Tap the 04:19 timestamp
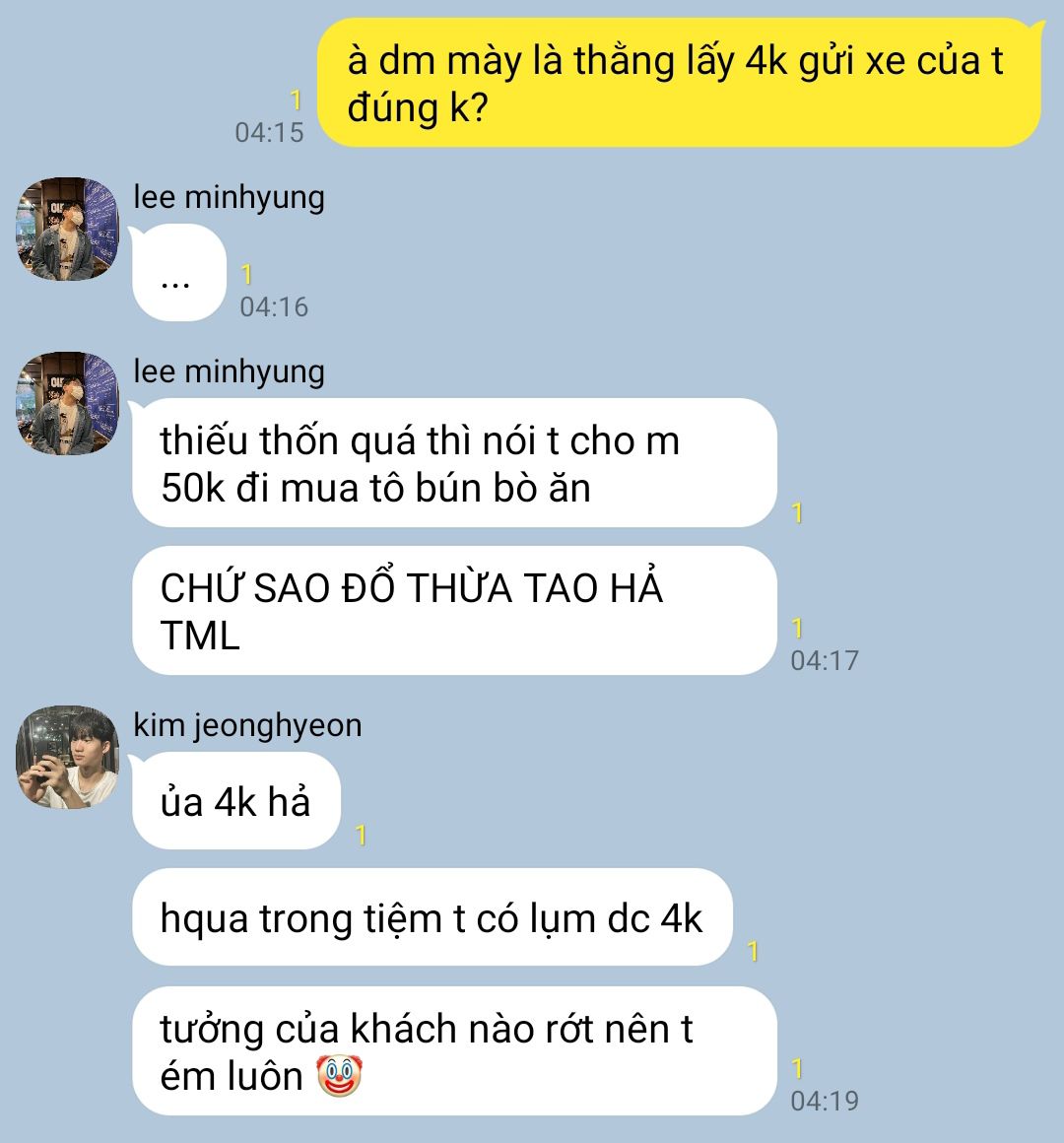The height and width of the screenshot is (1143, 1064). click(x=825, y=1102)
